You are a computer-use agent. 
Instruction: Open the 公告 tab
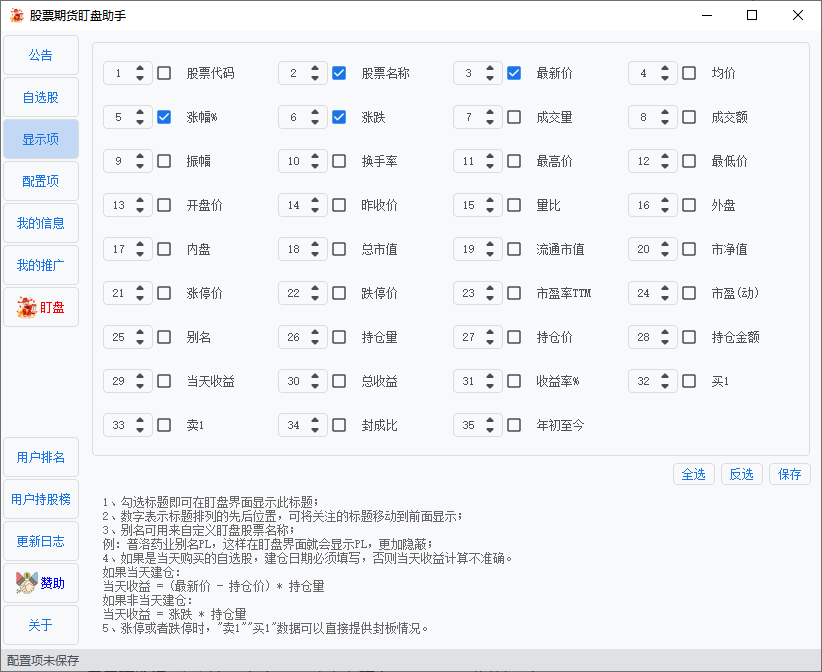pyautogui.click(x=41, y=55)
